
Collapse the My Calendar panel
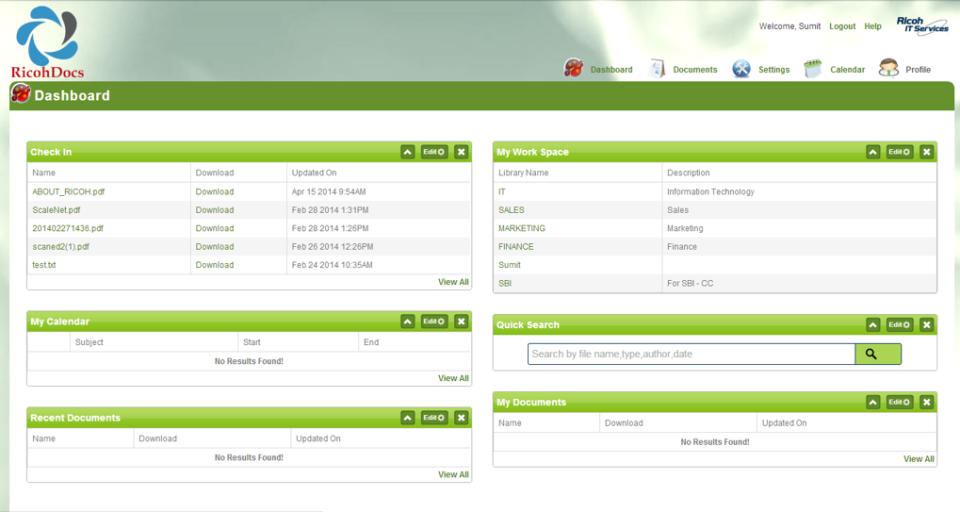(x=407, y=322)
